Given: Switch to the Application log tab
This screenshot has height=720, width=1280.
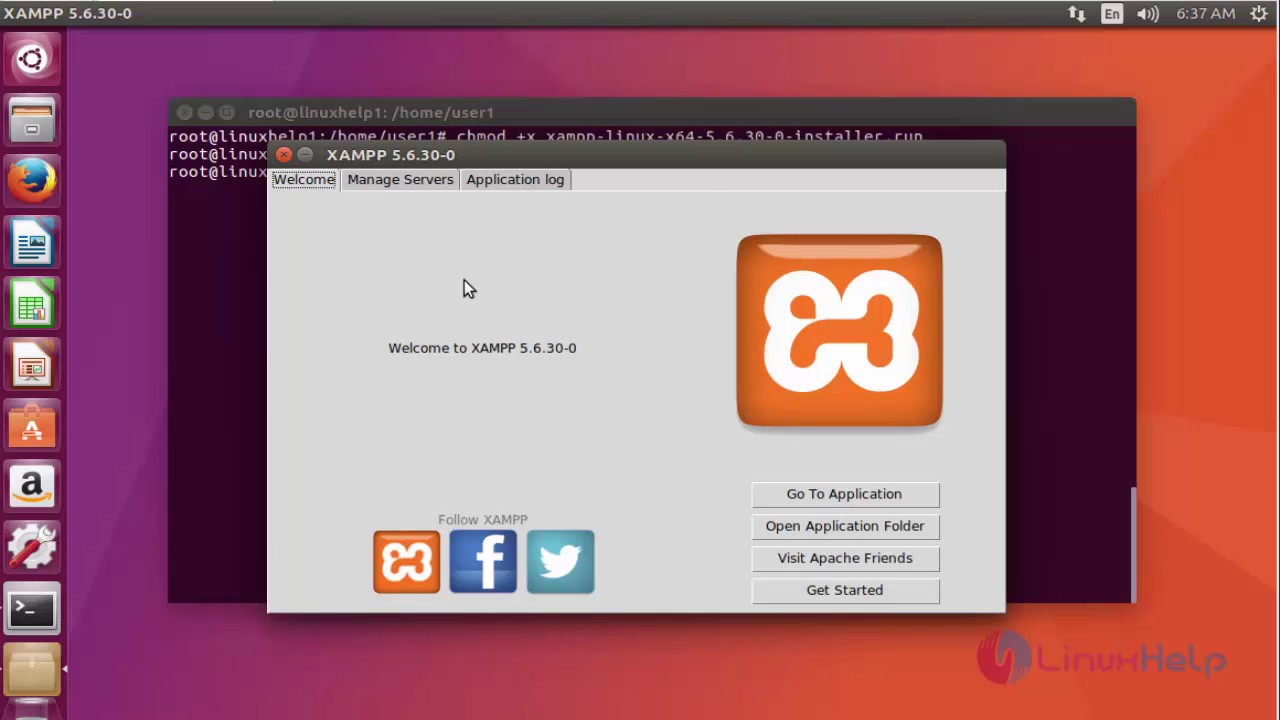Looking at the screenshot, I should (x=515, y=179).
